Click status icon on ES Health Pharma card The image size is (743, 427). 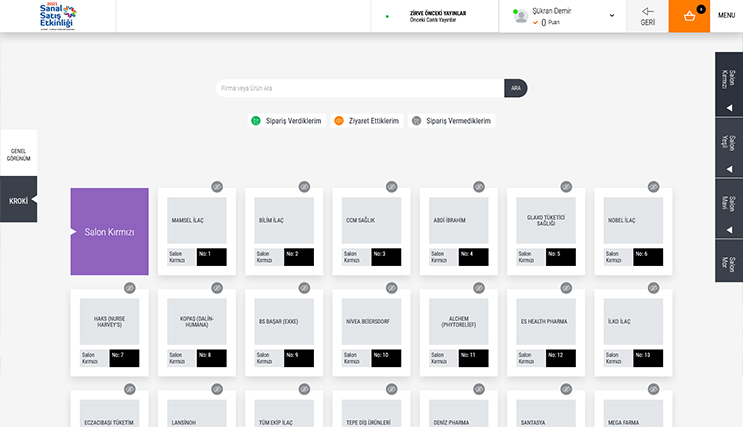coord(566,288)
